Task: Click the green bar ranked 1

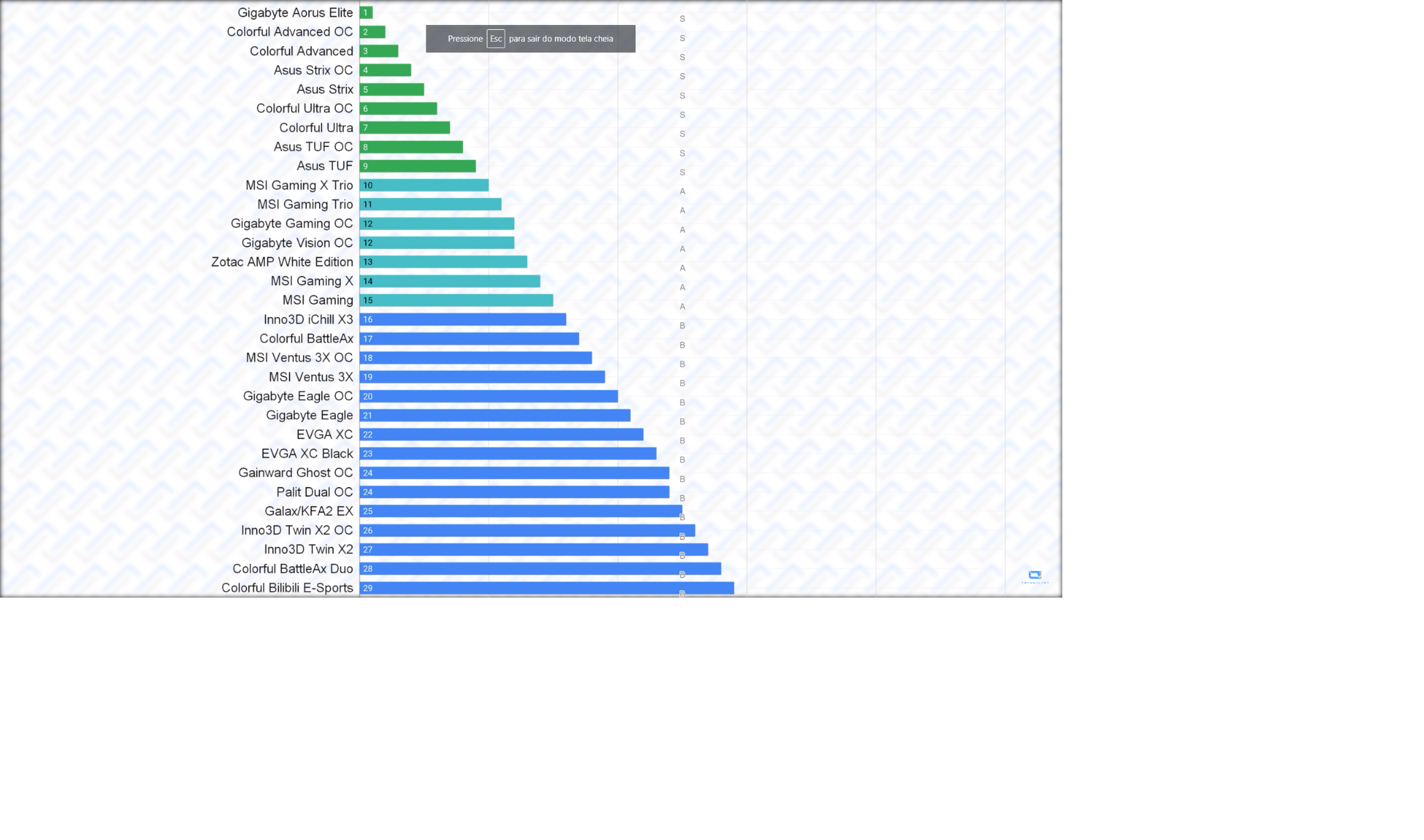Action: pyautogui.click(x=366, y=13)
